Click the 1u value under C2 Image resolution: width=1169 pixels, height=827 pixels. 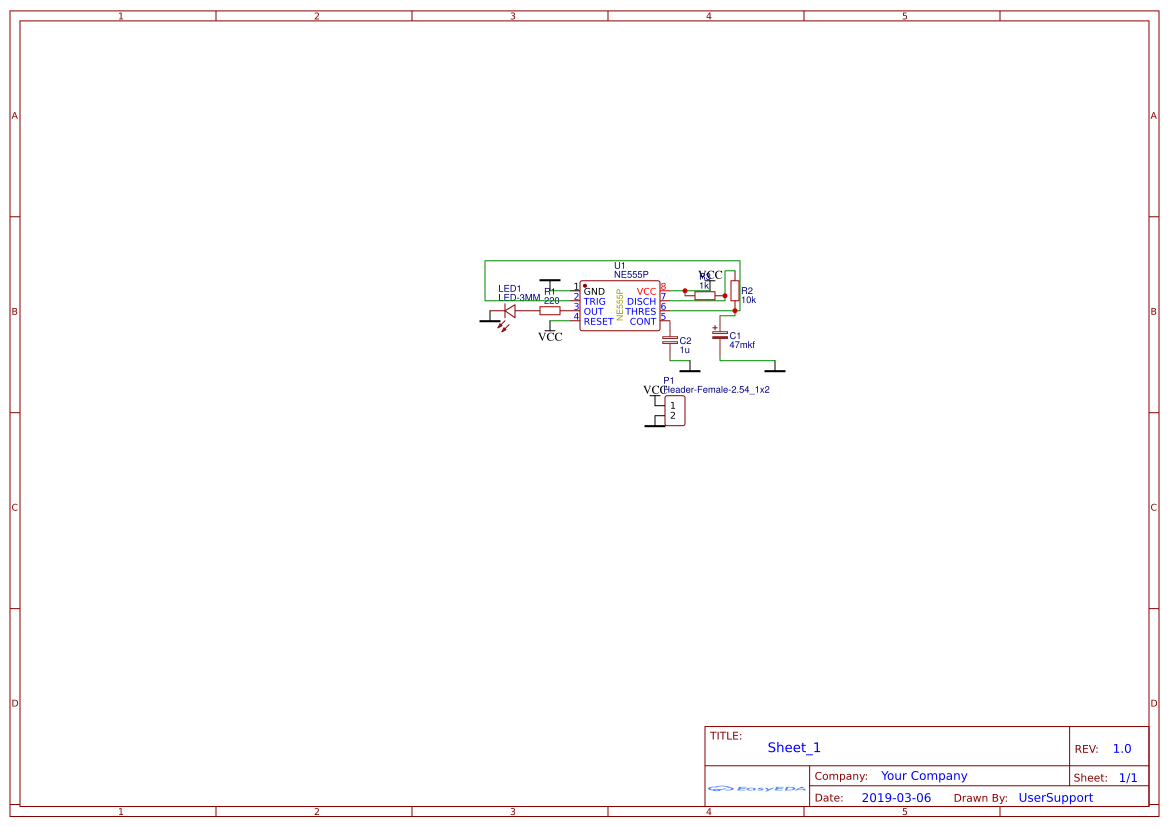click(684, 350)
